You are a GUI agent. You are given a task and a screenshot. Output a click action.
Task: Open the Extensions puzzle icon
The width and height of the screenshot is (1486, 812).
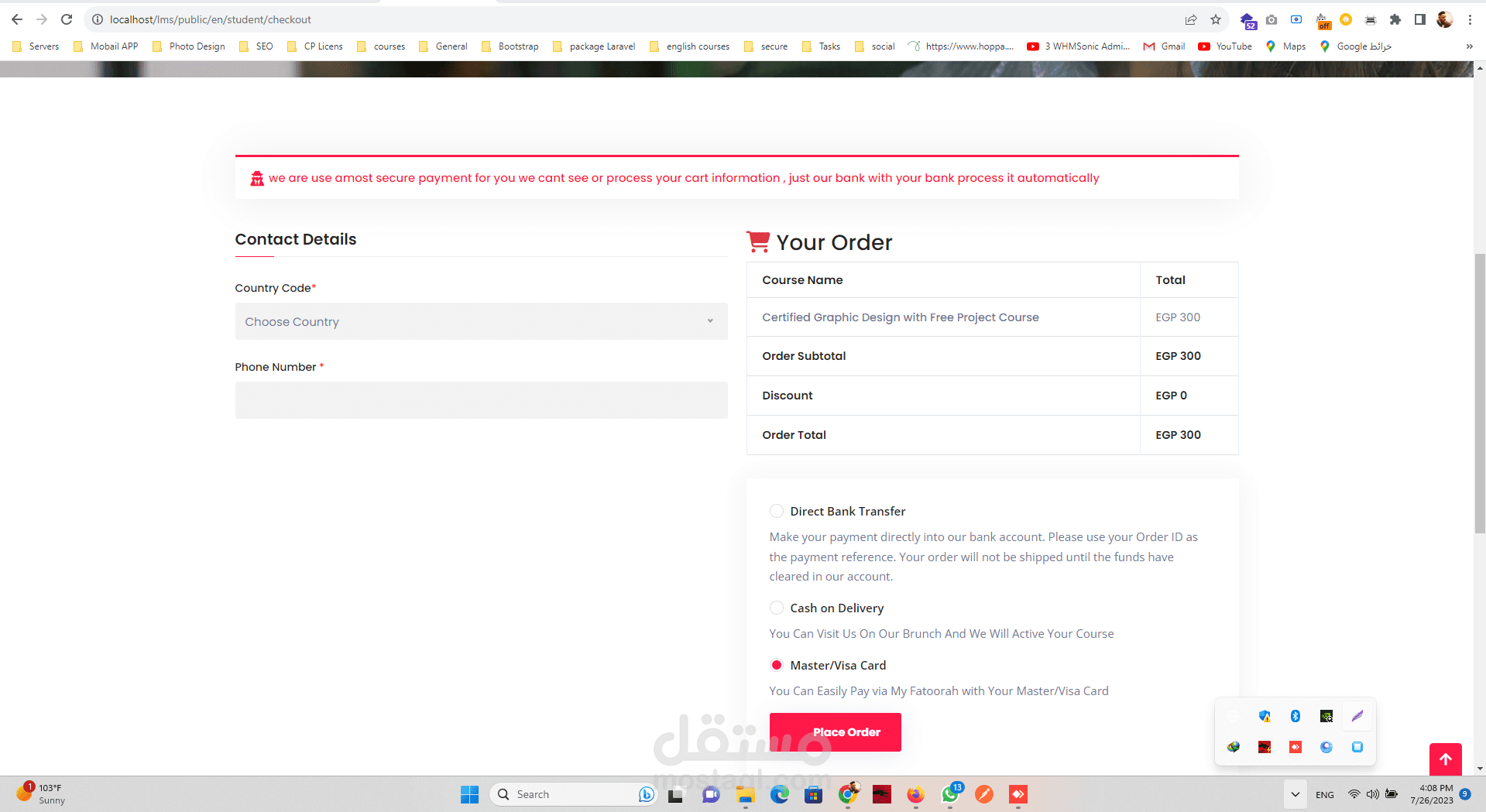point(1395,19)
